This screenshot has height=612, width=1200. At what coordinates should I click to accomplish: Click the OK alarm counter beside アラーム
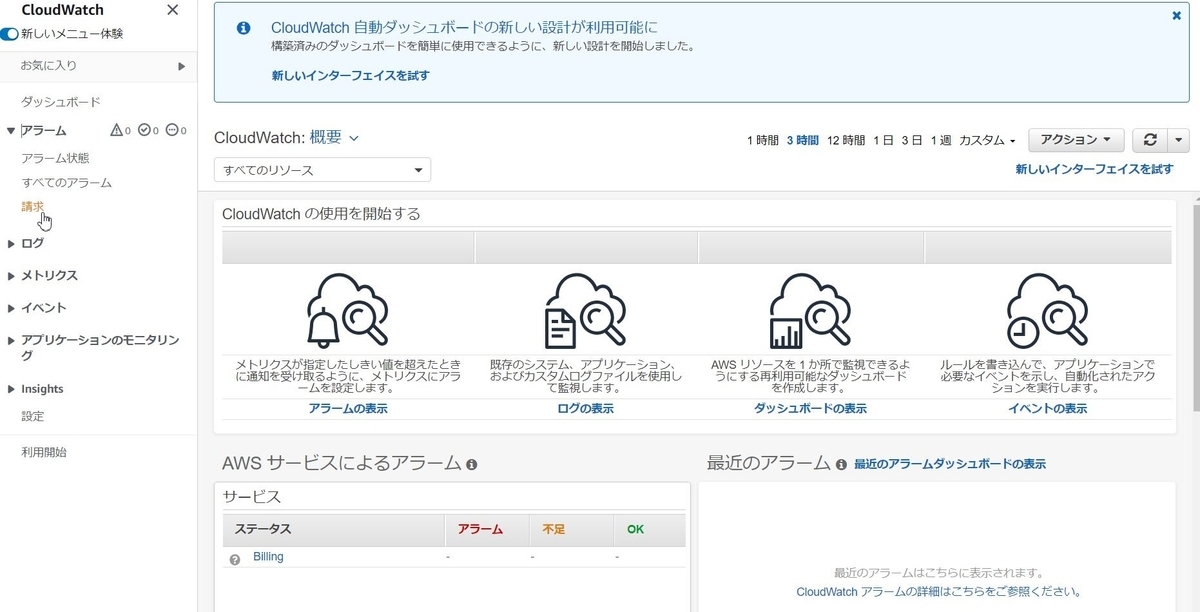(x=146, y=130)
